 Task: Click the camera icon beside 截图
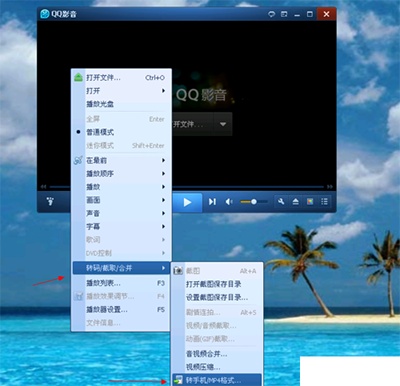[x=178, y=271]
